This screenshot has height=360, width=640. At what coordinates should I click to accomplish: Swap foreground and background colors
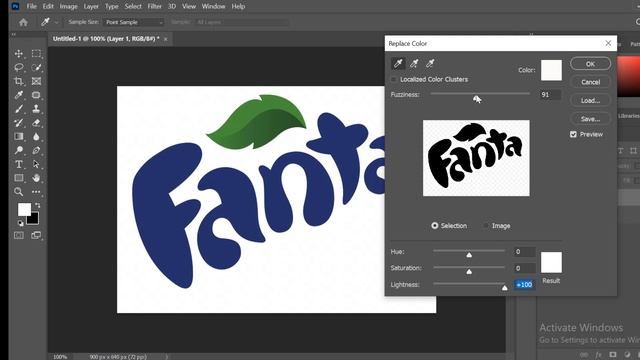(x=37, y=205)
